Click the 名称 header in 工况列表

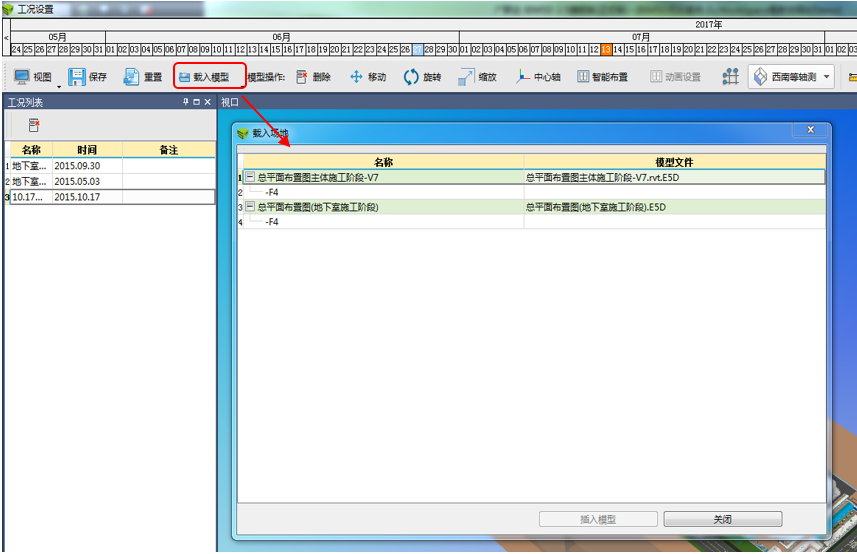tap(31, 150)
